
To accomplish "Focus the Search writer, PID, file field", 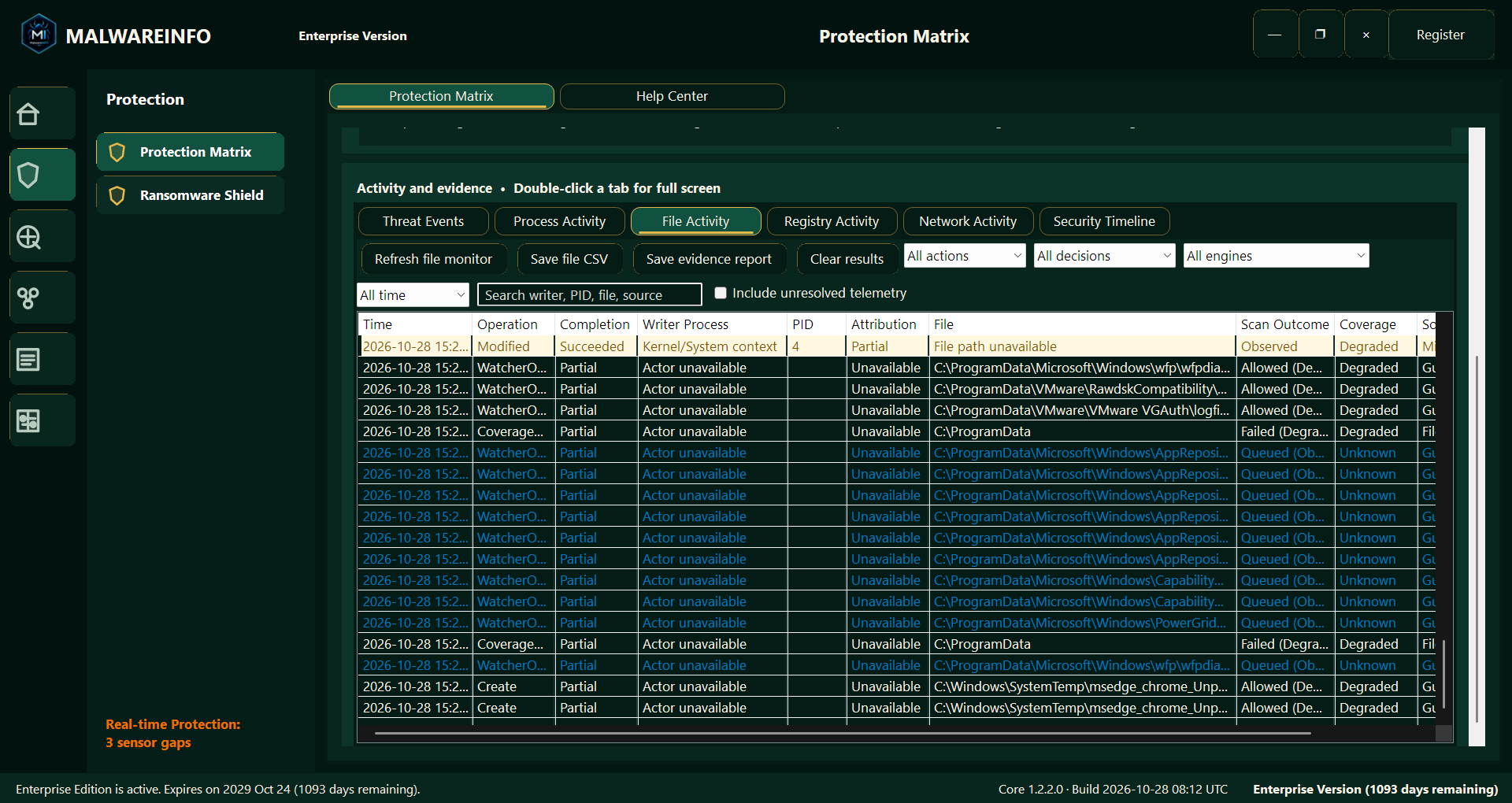I will 589,295.
